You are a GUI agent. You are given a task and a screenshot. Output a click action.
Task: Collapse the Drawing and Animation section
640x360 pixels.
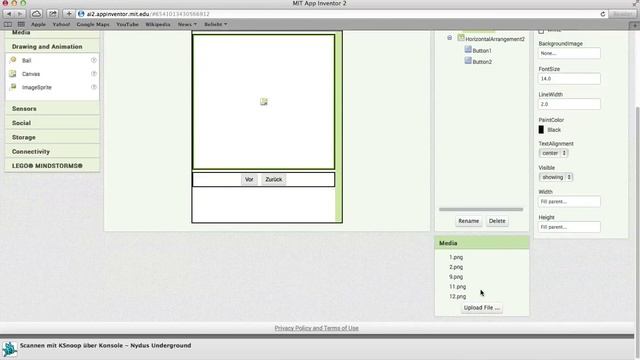tap(52, 47)
